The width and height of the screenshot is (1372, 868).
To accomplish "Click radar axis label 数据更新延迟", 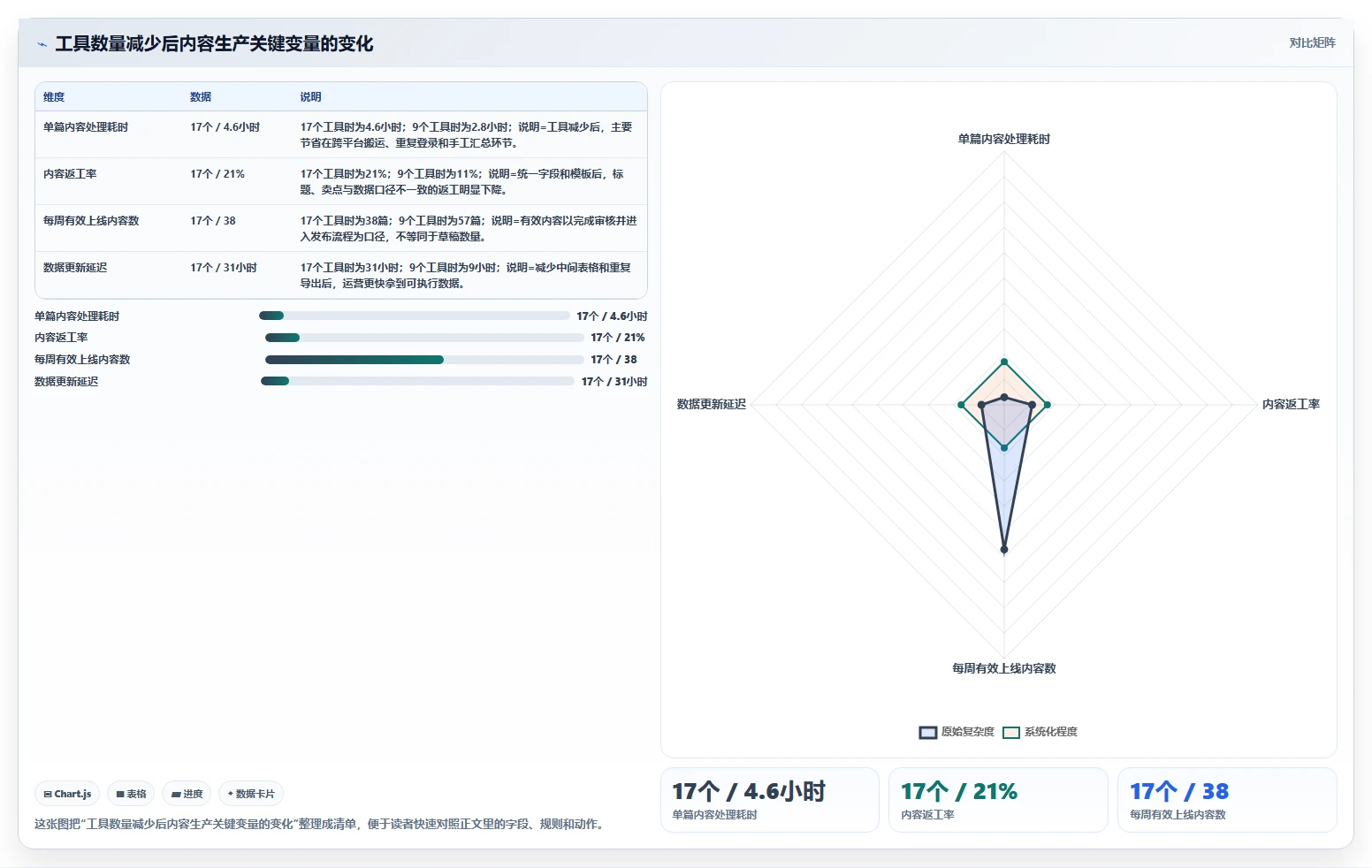I will pyautogui.click(x=712, y=404).
